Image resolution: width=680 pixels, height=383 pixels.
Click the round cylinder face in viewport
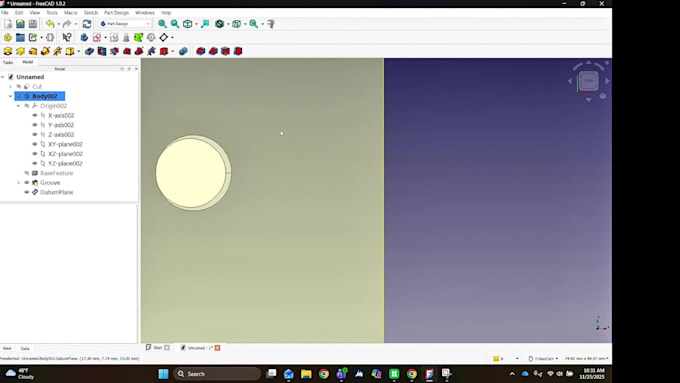[191, 173]
